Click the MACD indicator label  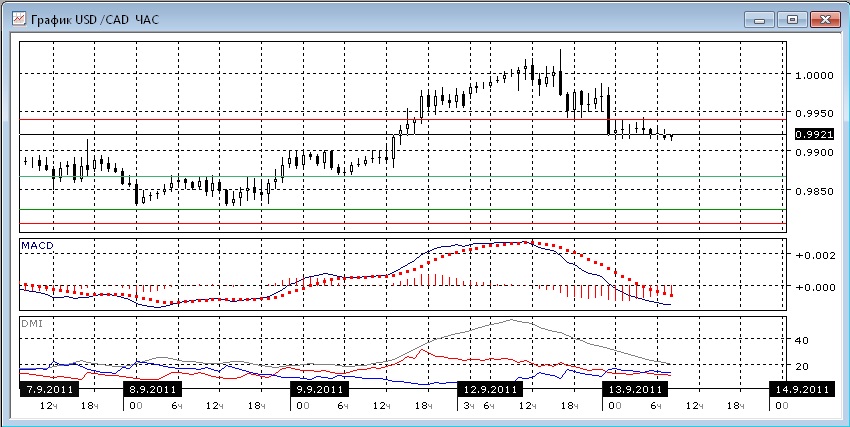37,245
